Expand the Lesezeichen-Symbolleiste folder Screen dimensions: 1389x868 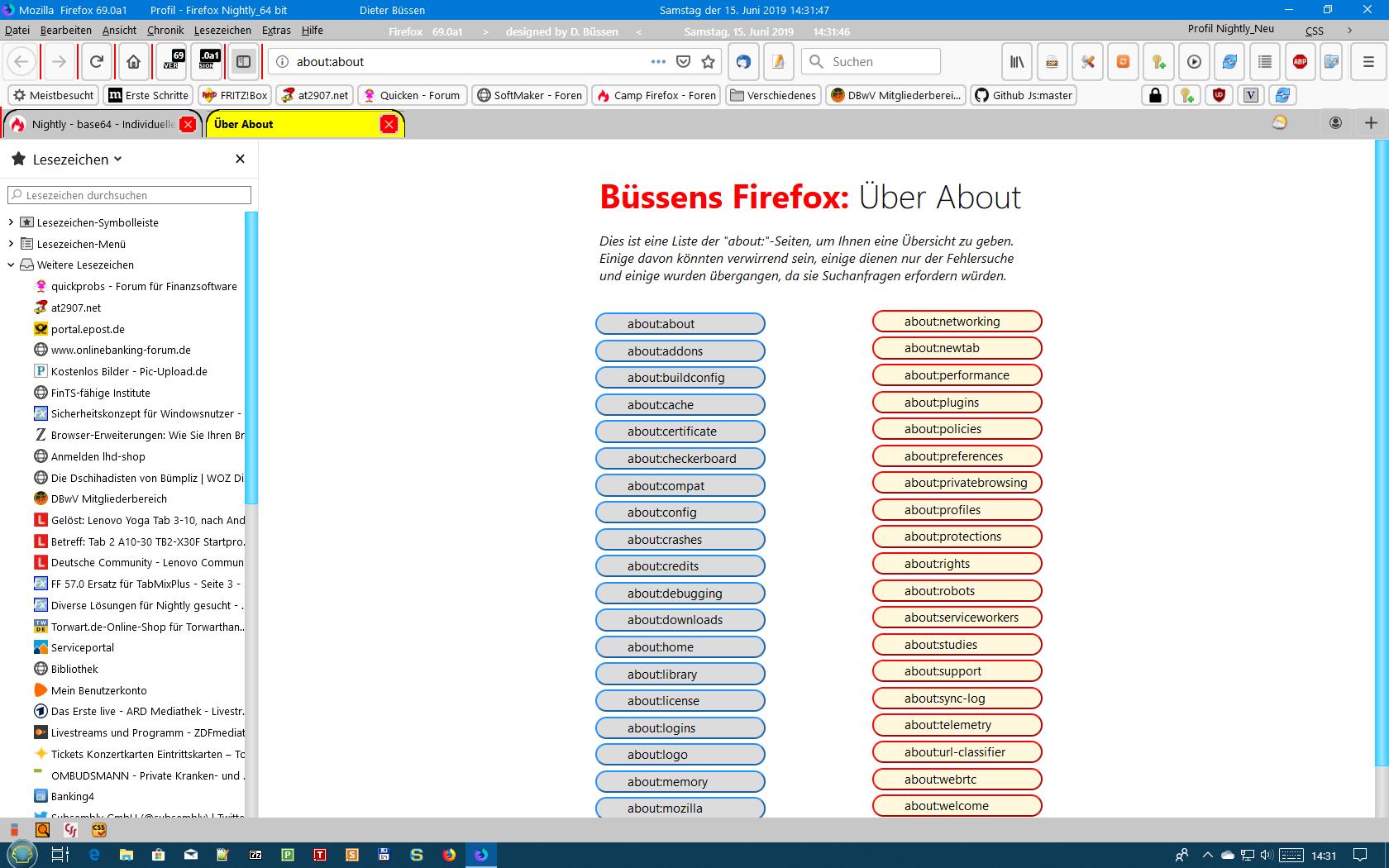(11, 222)
